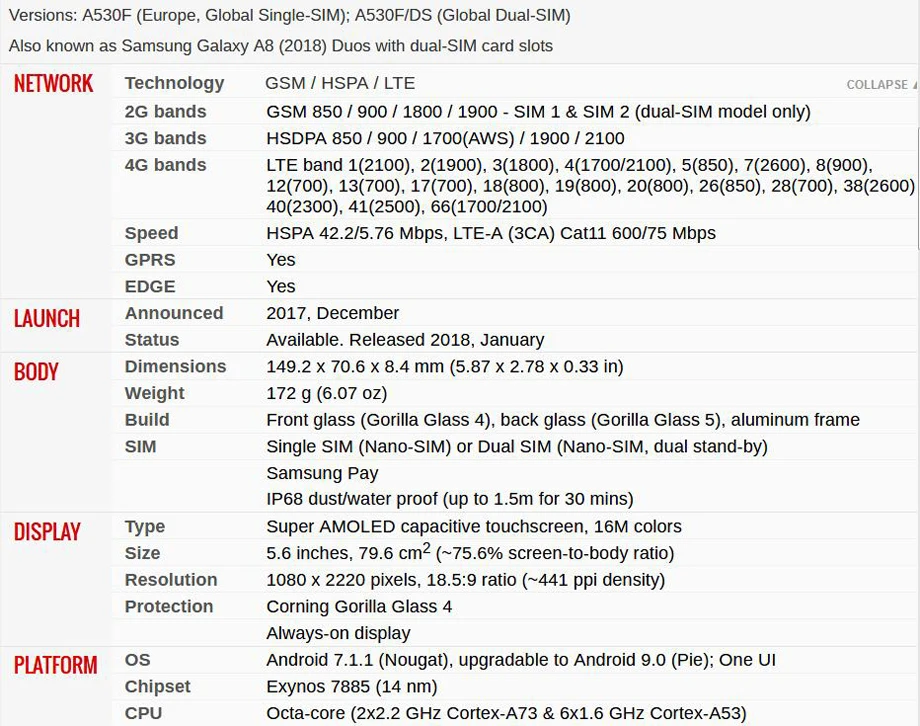Click the '2017, December' announced value
The width and height of the screenshot is (920, 726).
(333, 313)
